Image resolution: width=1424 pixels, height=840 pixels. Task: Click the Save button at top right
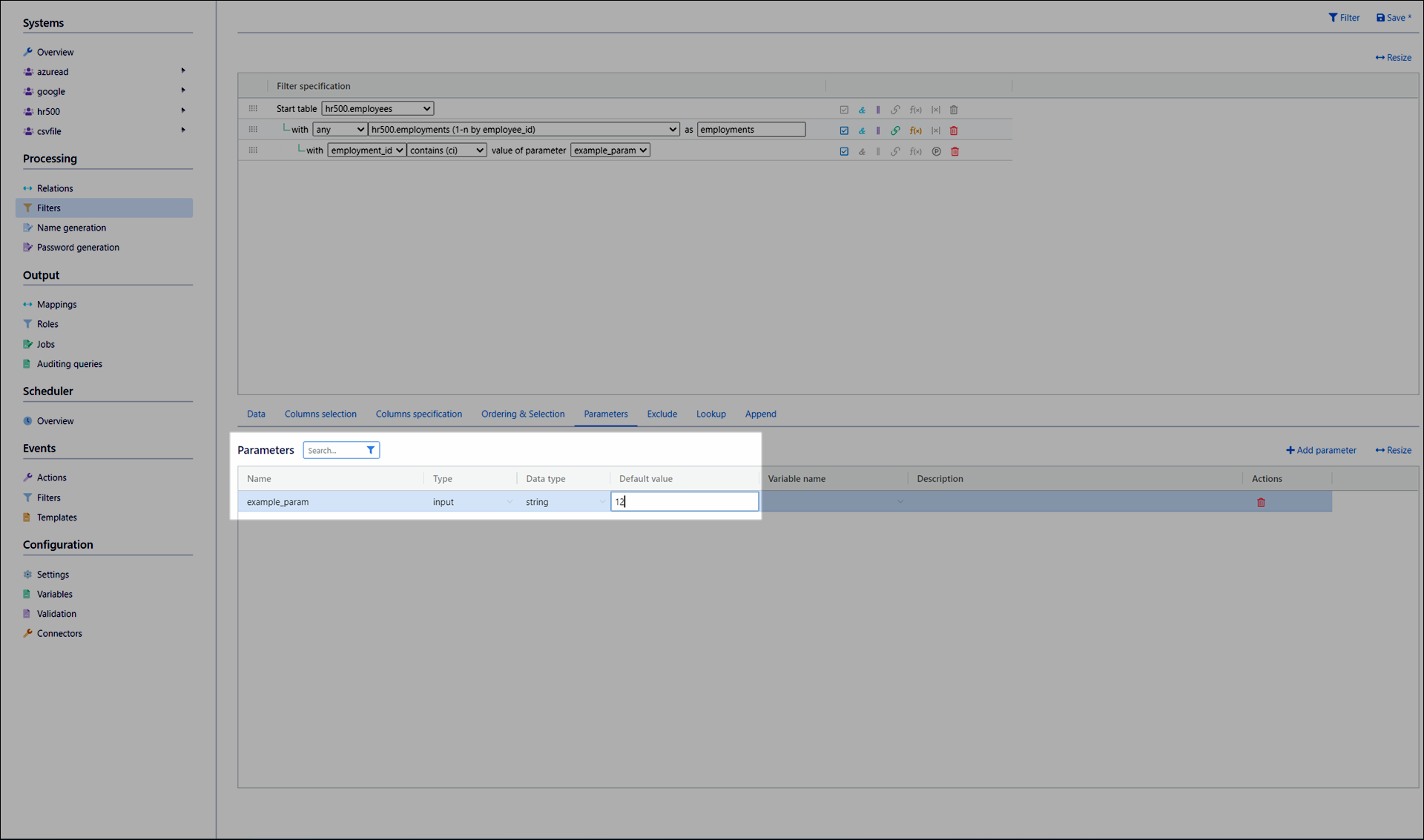pyautogui.click(x=1394, y=18)
